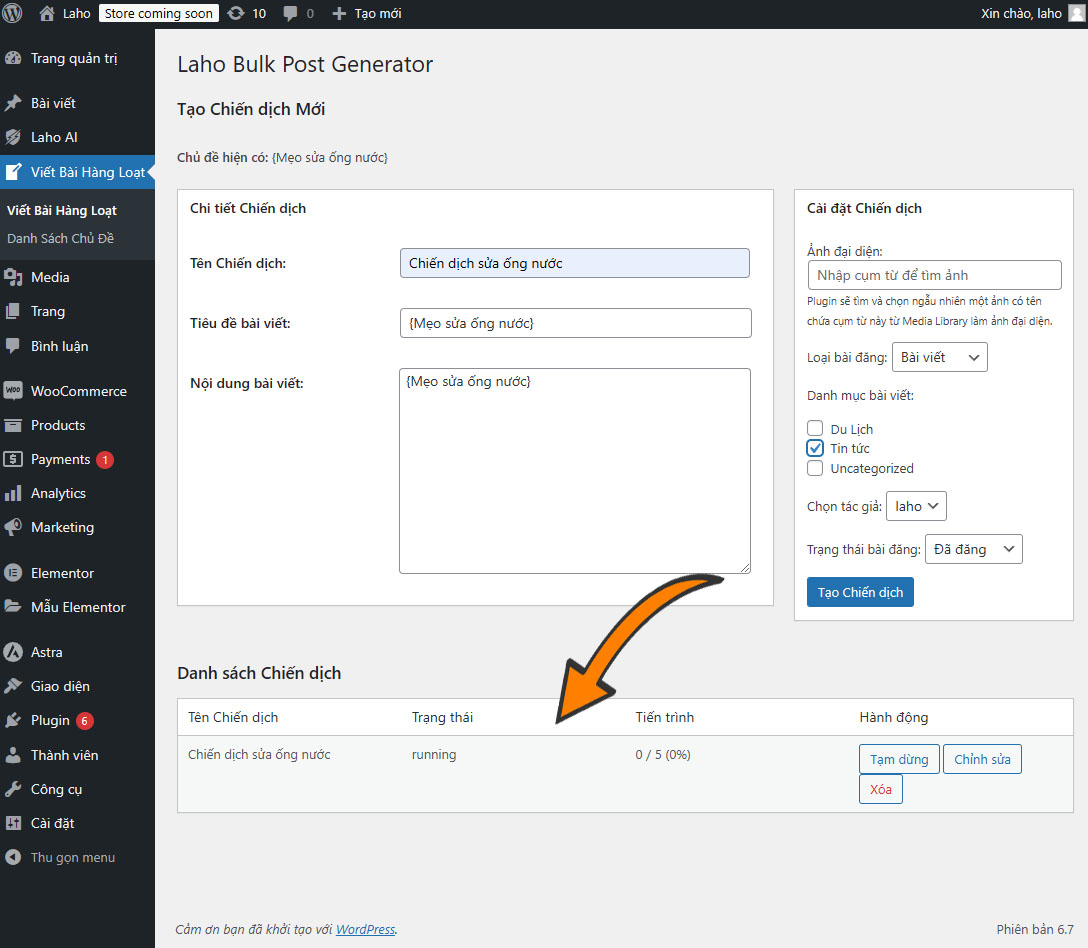Open the Loại bài đăng dropdown
1088x948 pixels.
[939, 357]
